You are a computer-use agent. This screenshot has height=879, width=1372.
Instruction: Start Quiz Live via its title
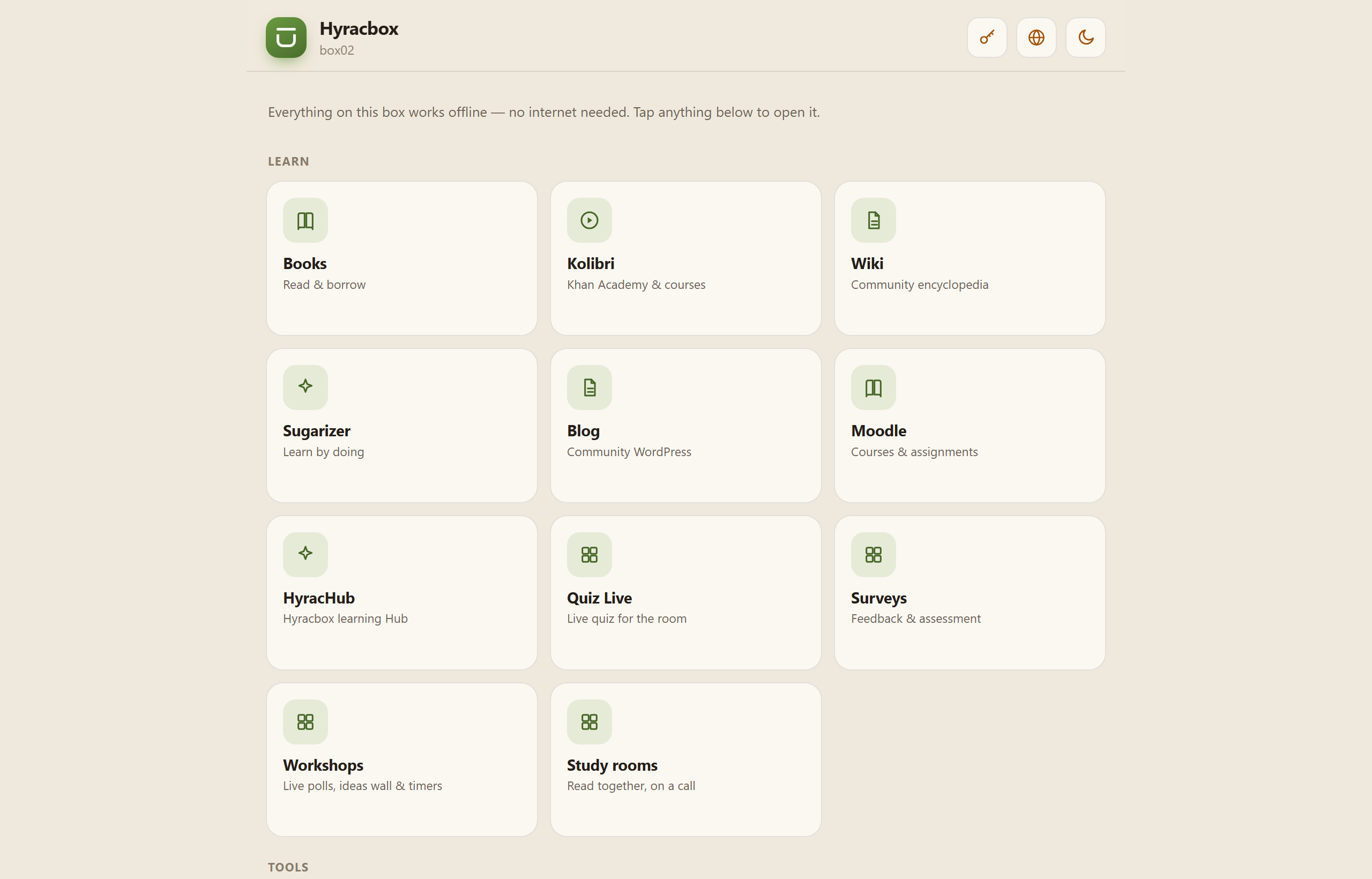tap(599, 598)
